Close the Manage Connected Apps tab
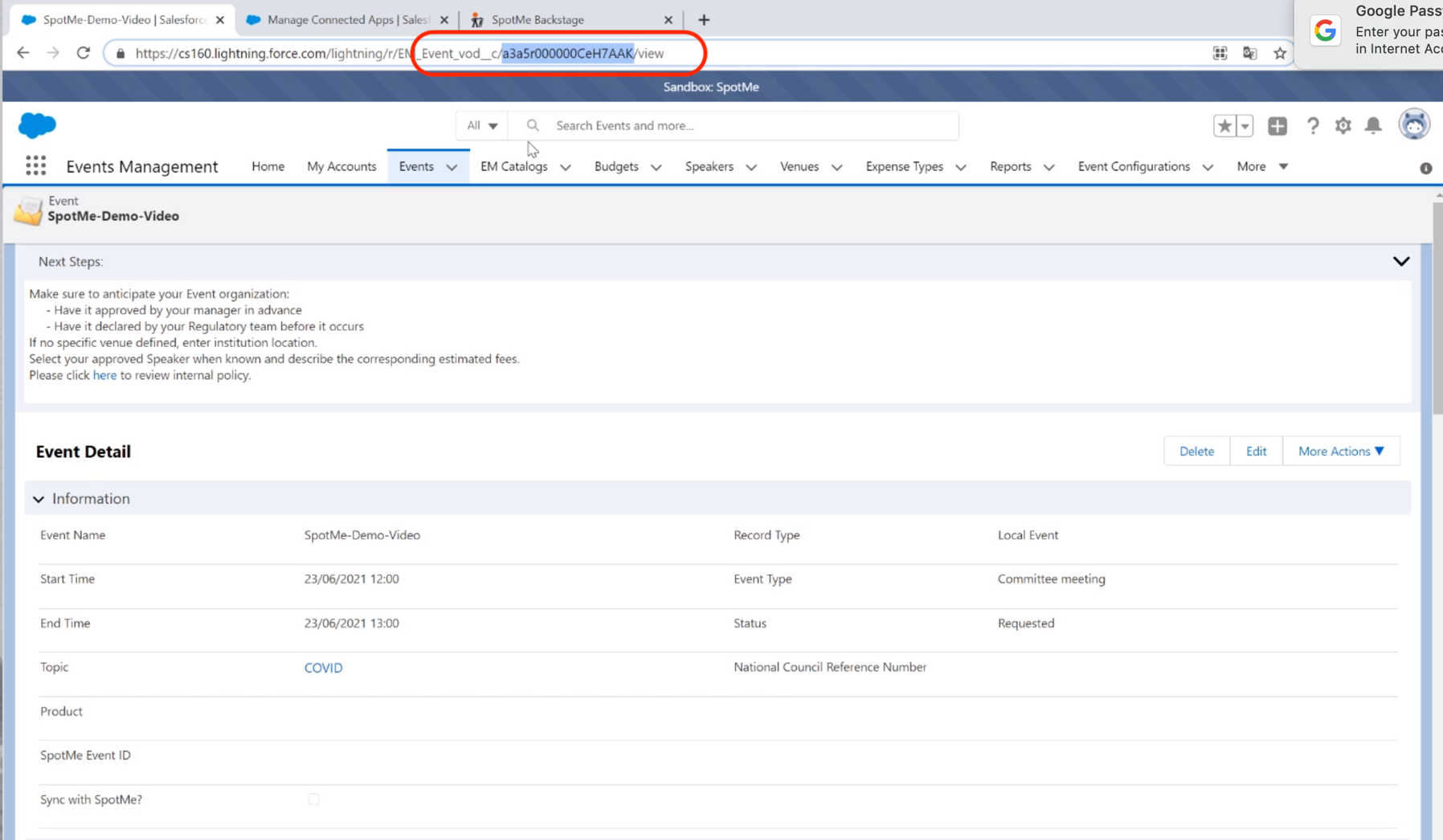 pos(444,19)
